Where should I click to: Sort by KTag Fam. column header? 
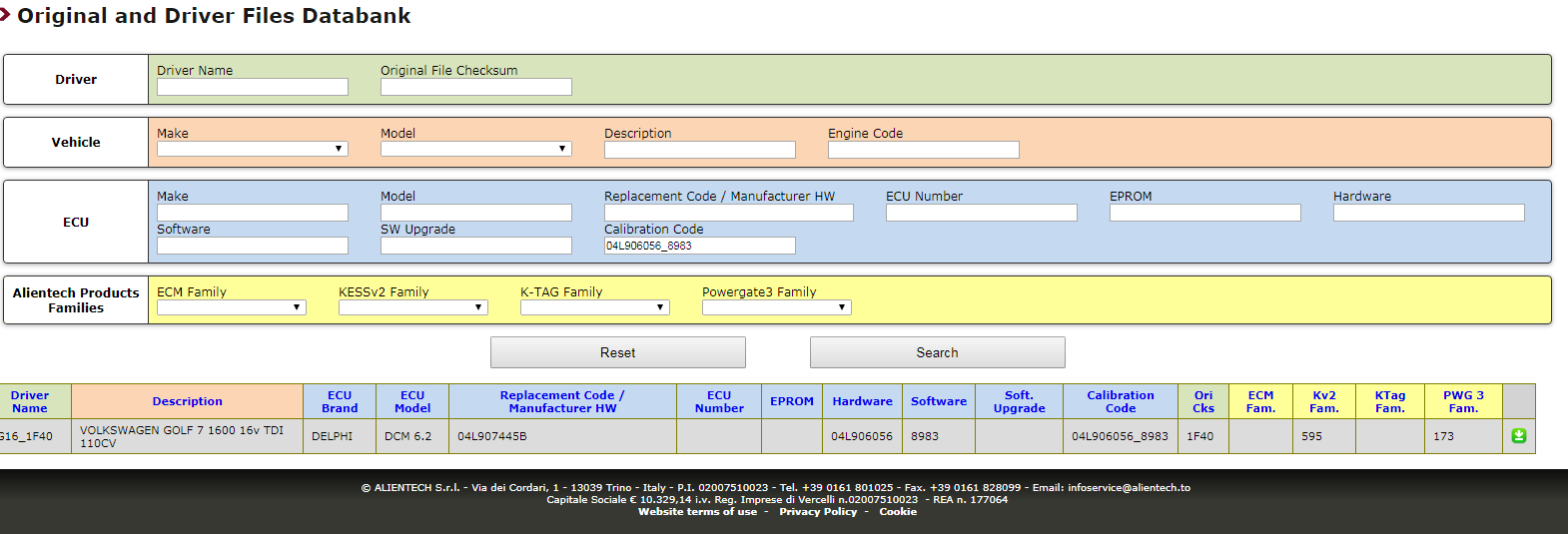[x=1390, y=401]
